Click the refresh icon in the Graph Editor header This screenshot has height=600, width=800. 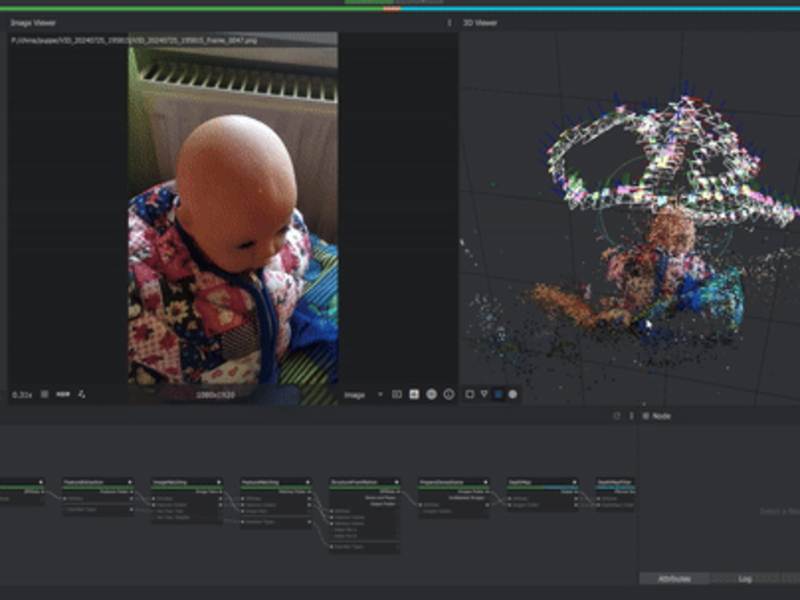click(616, 416)
